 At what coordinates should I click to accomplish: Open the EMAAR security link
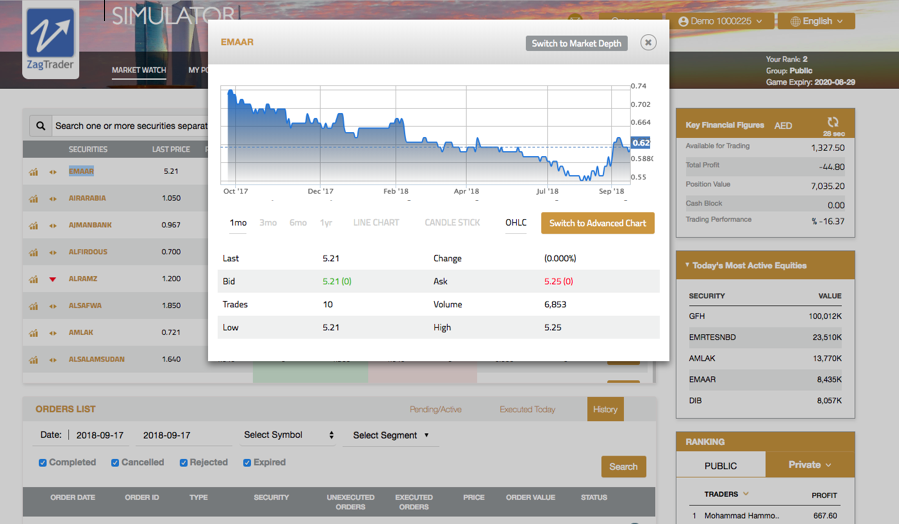[x=81, y=171]
